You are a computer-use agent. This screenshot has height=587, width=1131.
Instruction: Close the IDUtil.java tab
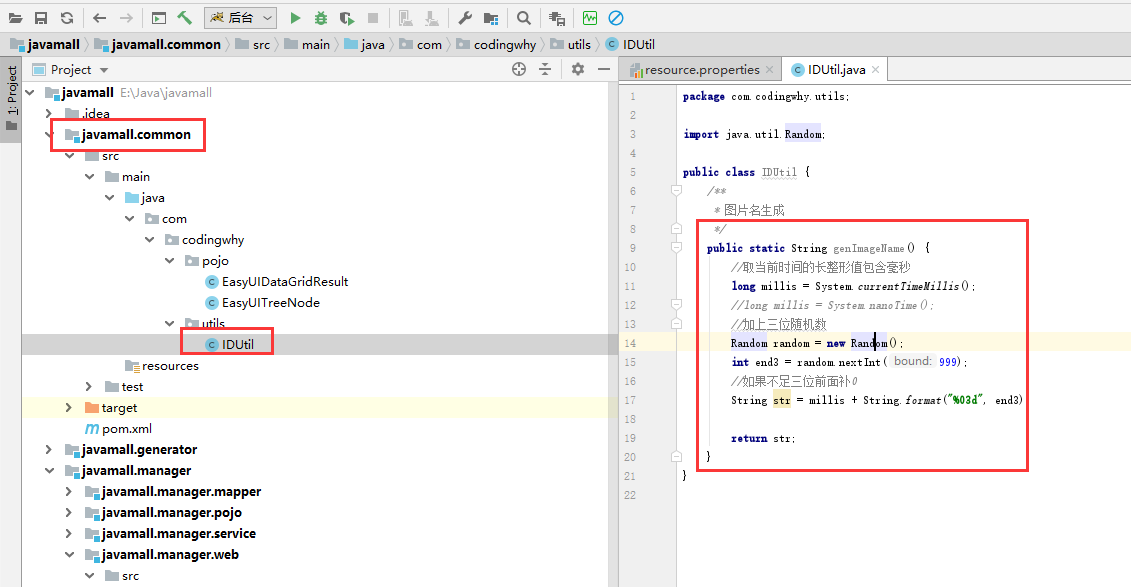(875, 70)
